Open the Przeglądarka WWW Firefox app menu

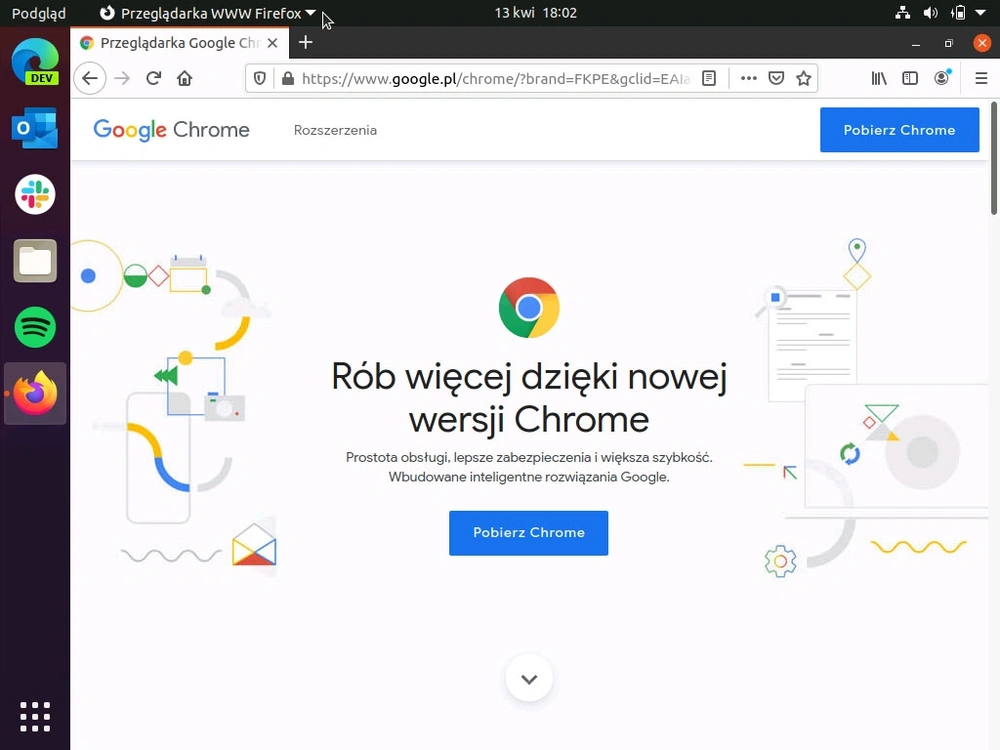click(208, 13)
